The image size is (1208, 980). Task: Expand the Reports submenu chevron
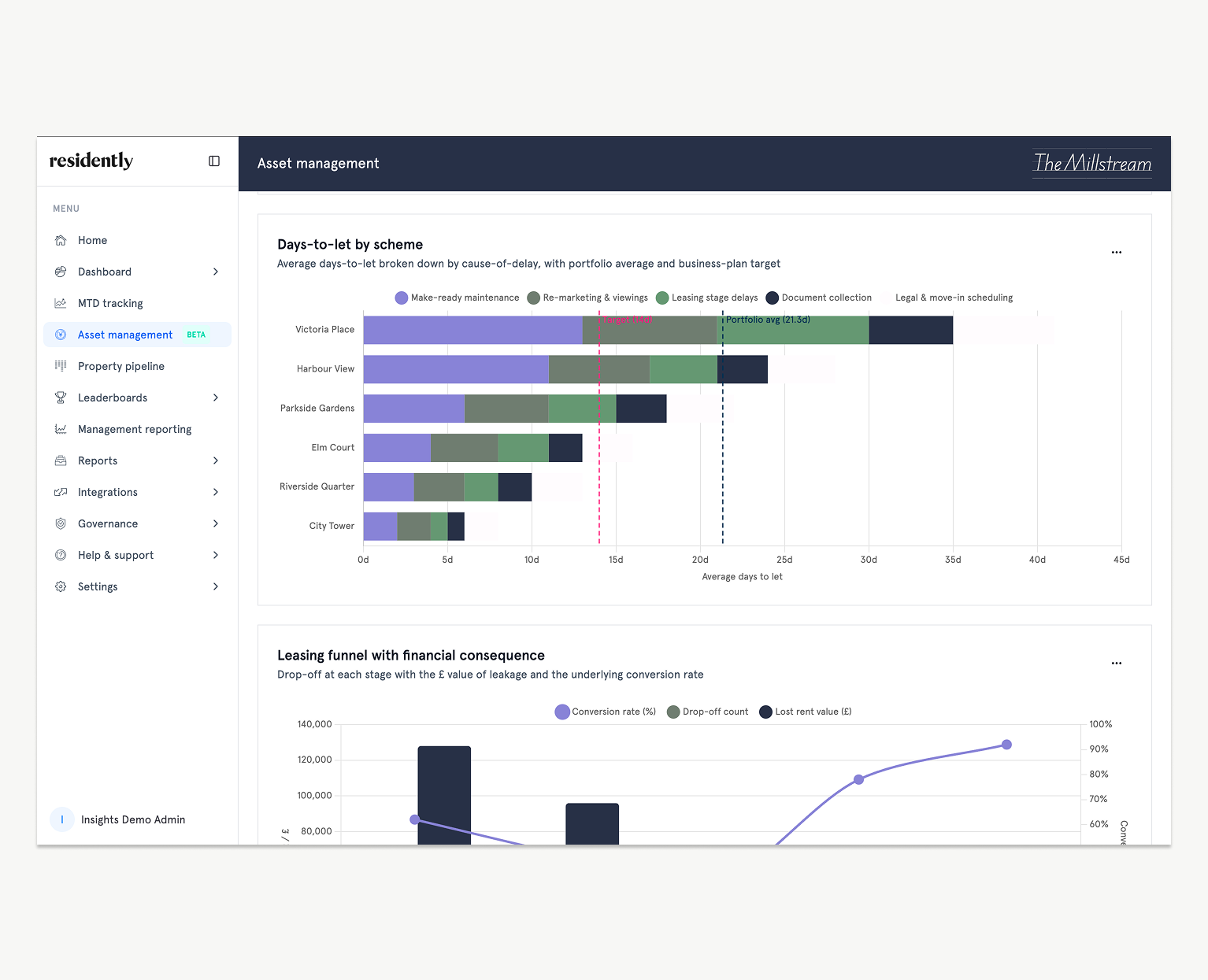coord(216,460)
